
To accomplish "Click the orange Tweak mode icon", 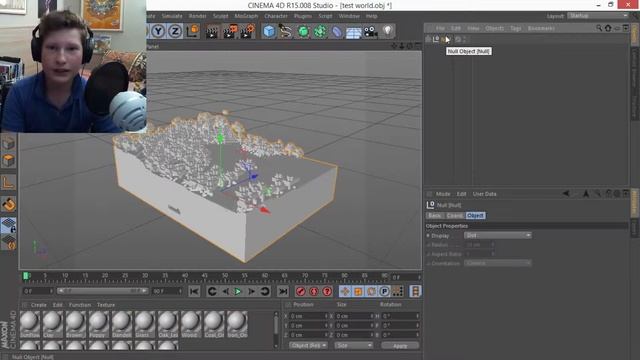I will [x=8, y=204].
